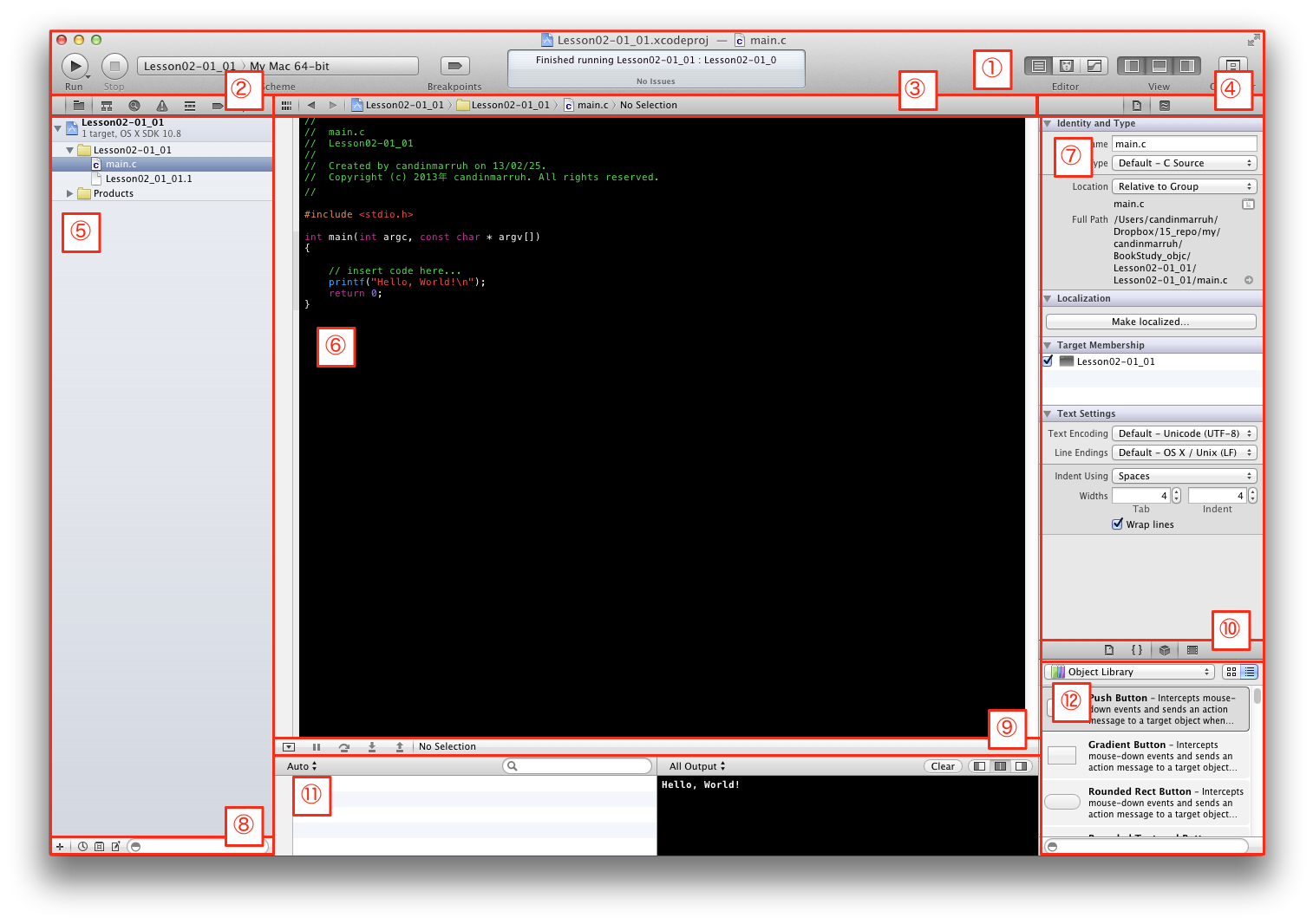Click No Selection in editor jump bar
The width and height of the screenshot is (1313, 924).
coord(649,105)
